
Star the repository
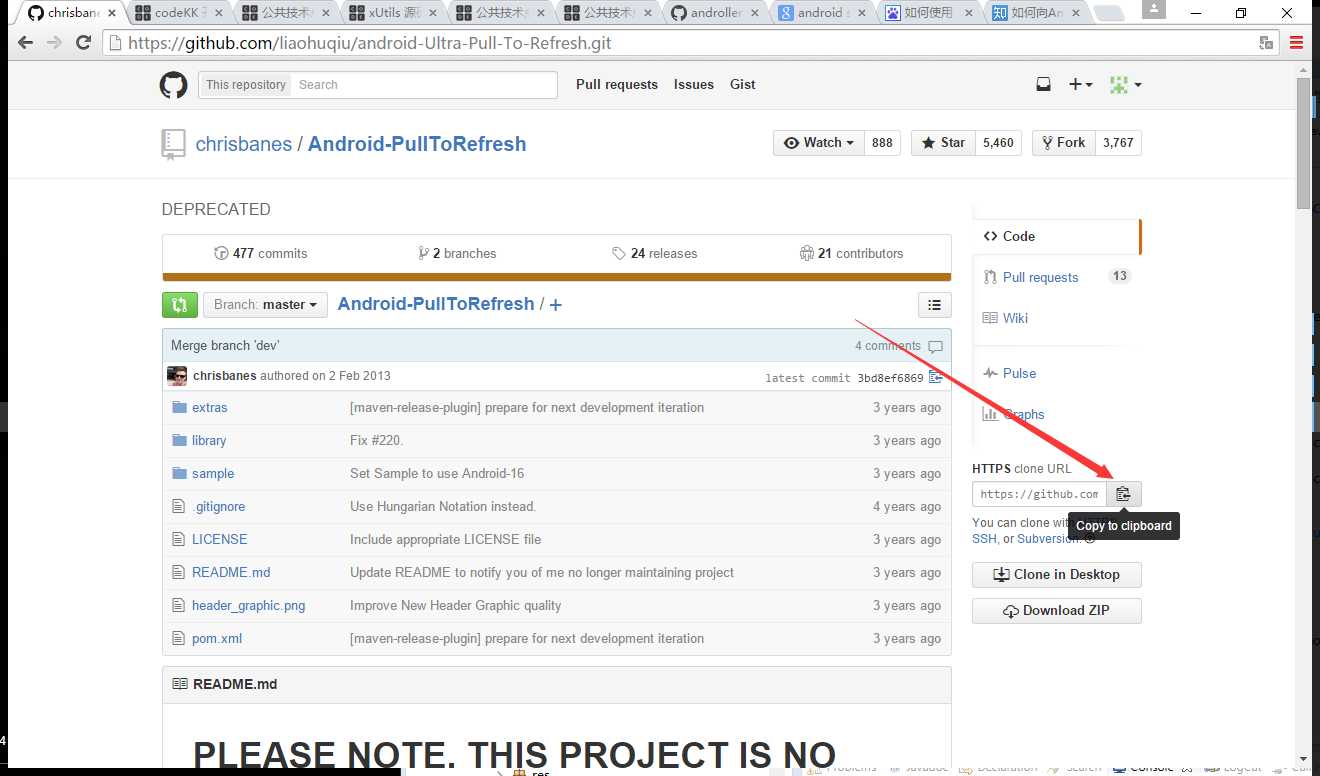point(943,143)
